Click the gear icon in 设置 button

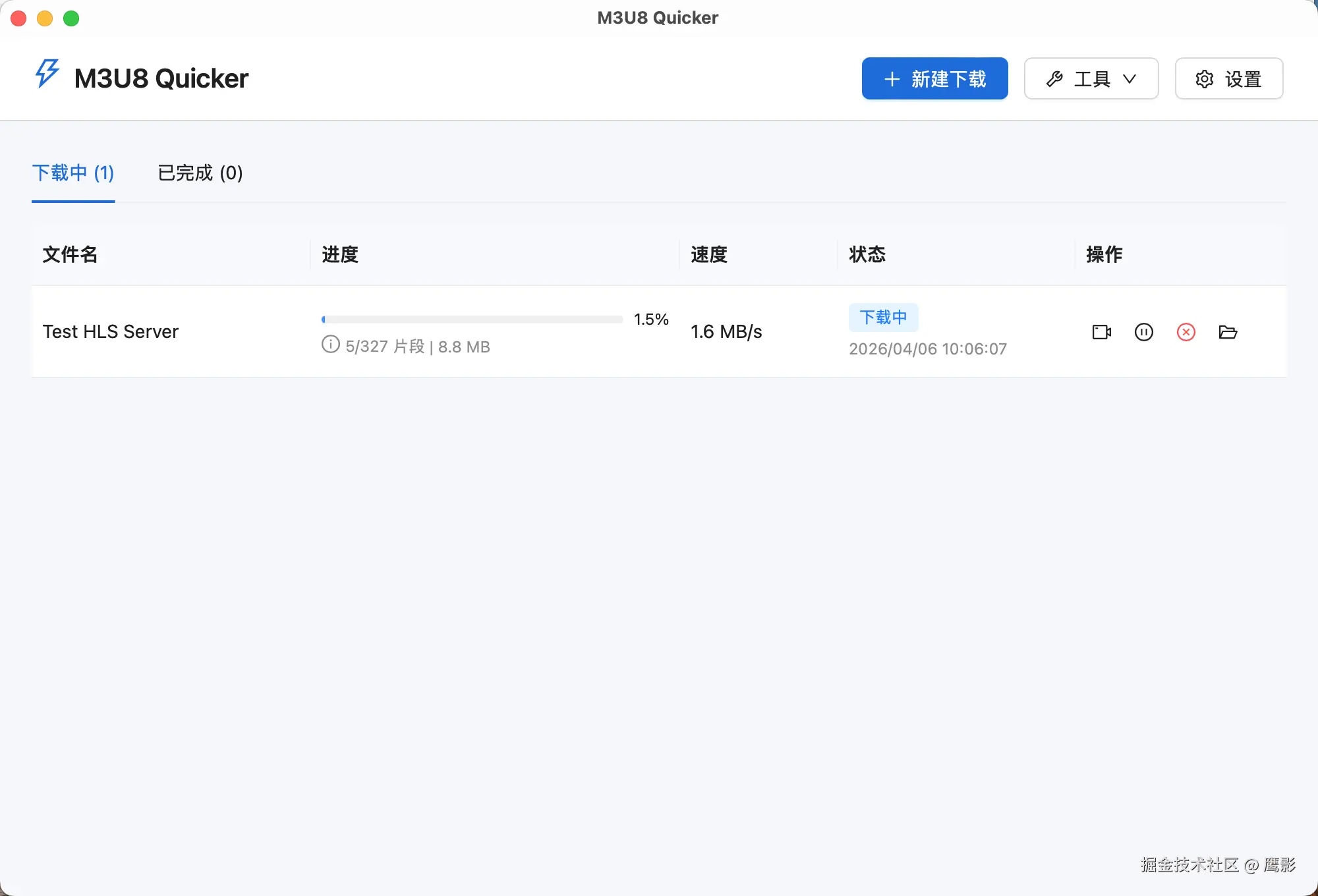(x=1204, y=79)
